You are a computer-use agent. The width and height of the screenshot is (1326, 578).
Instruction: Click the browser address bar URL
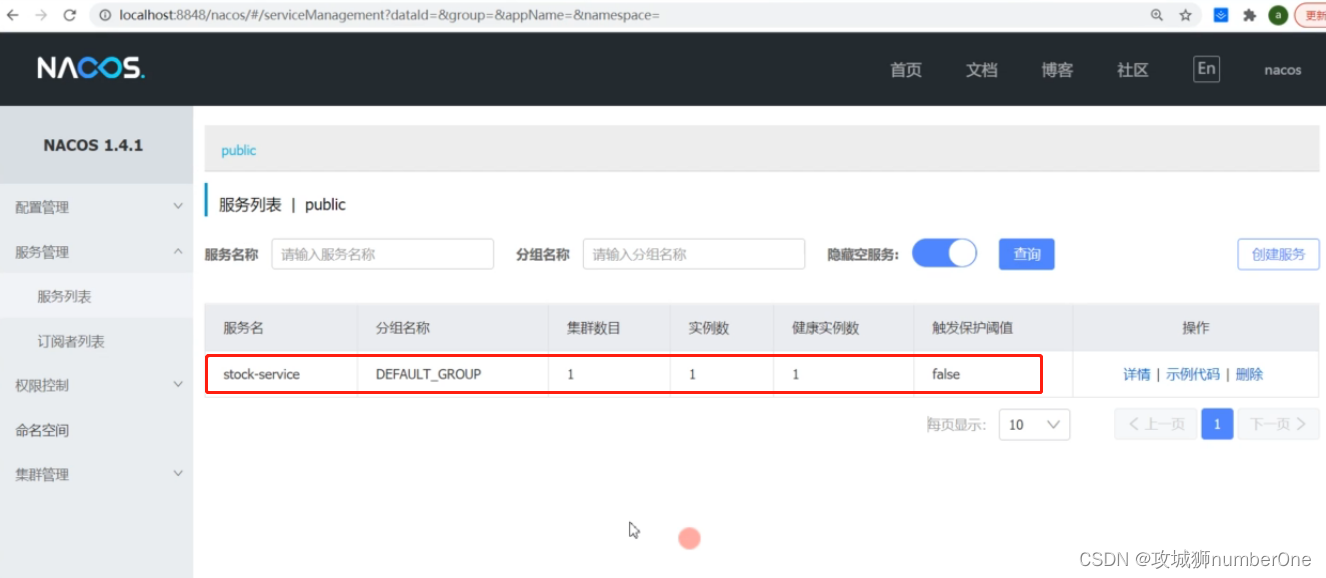coord(389,15)
